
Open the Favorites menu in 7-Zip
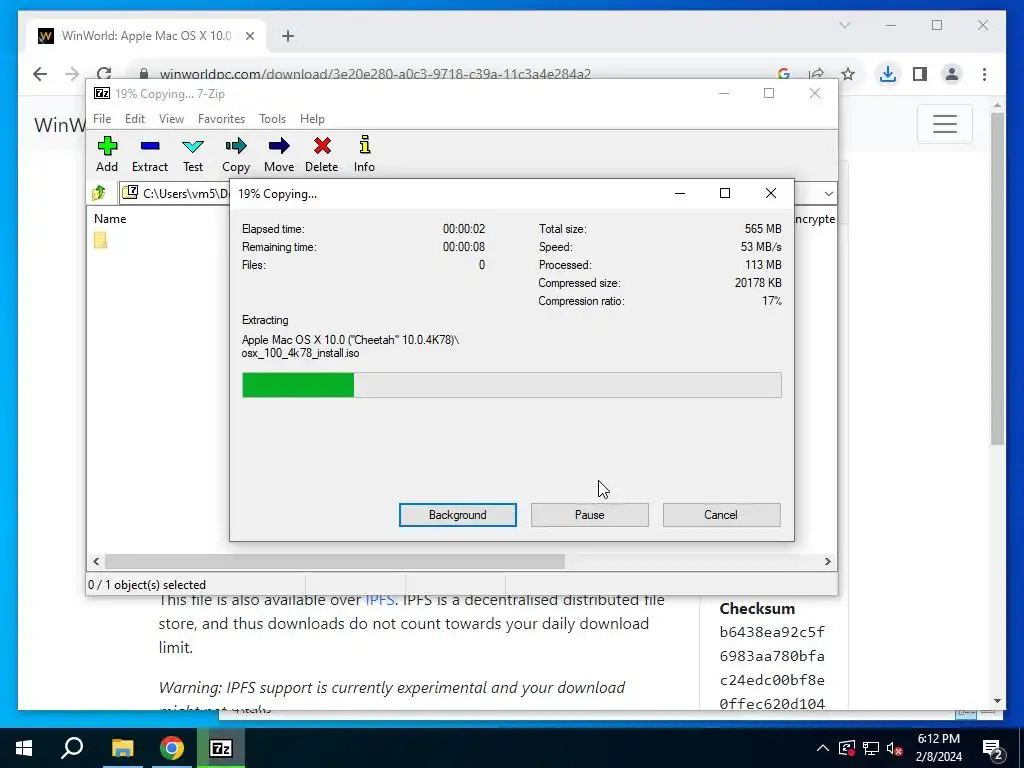click(x=221, y=119)
